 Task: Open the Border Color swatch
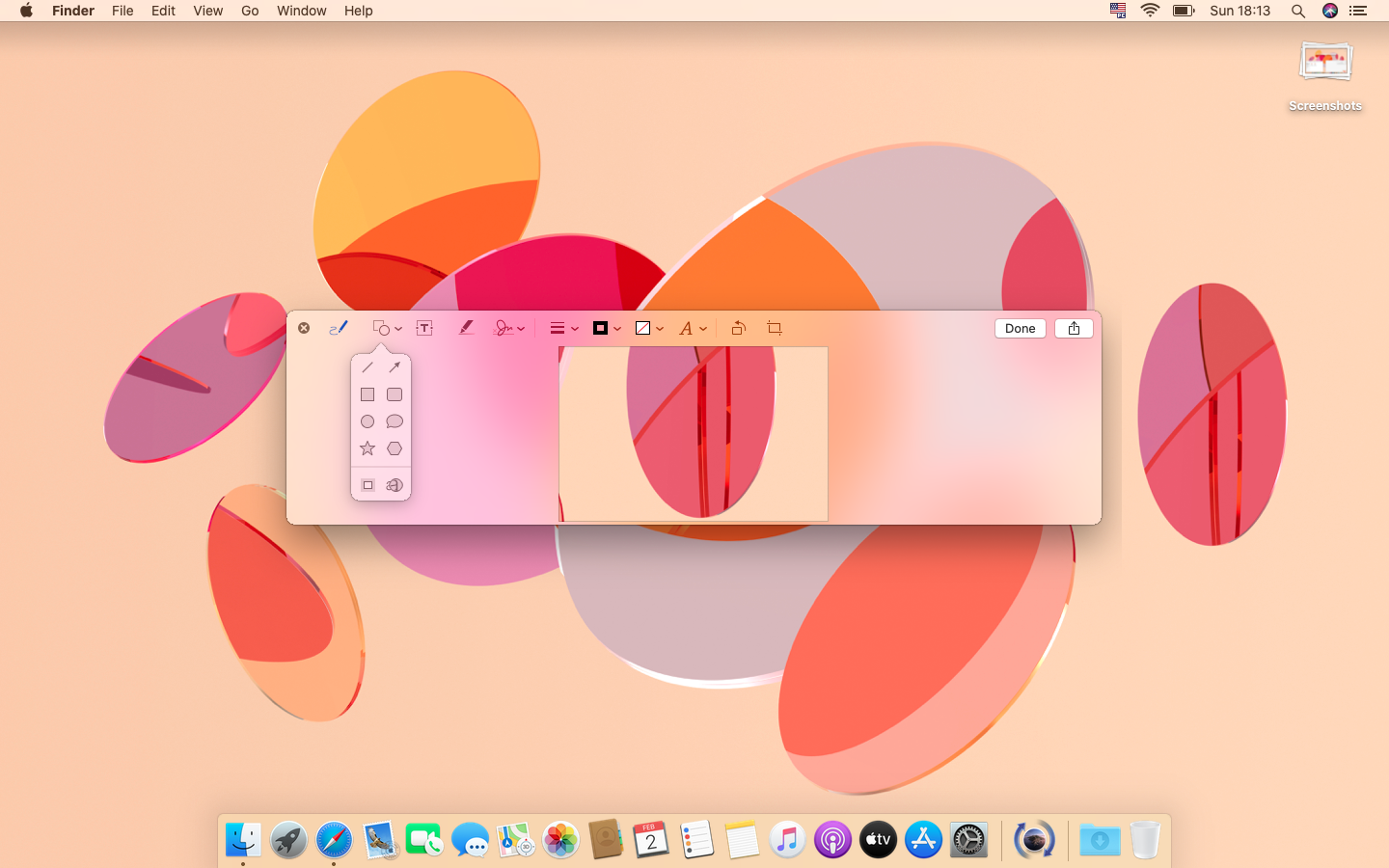point(606,328)
